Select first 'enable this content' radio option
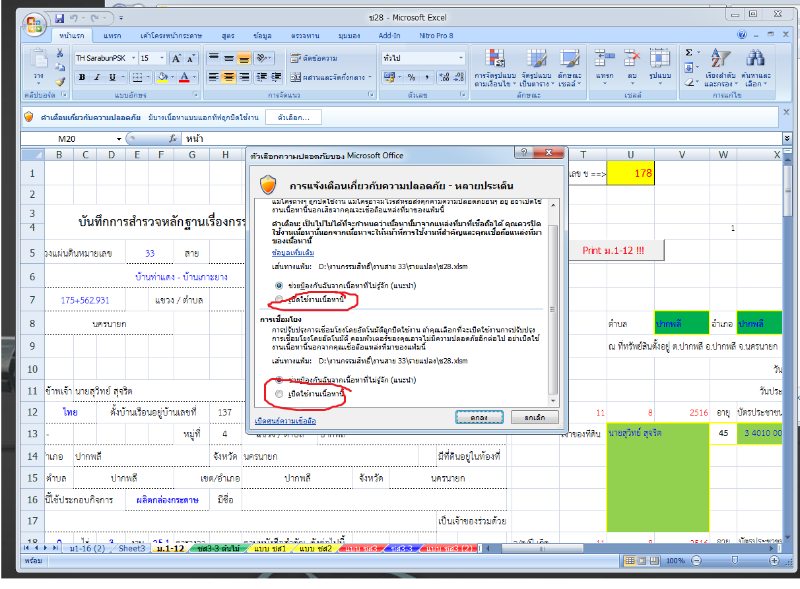 click(x=279, y=300)
